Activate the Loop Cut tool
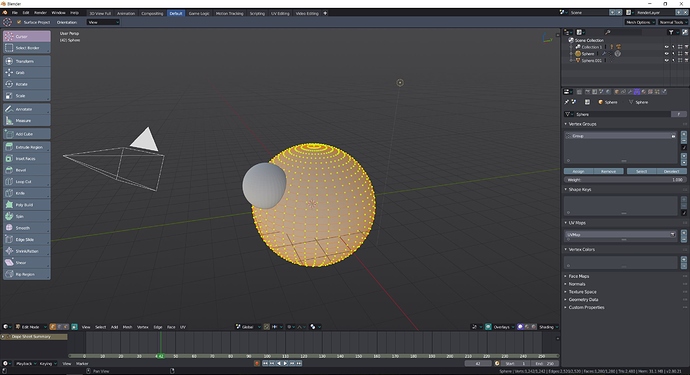 27,182
